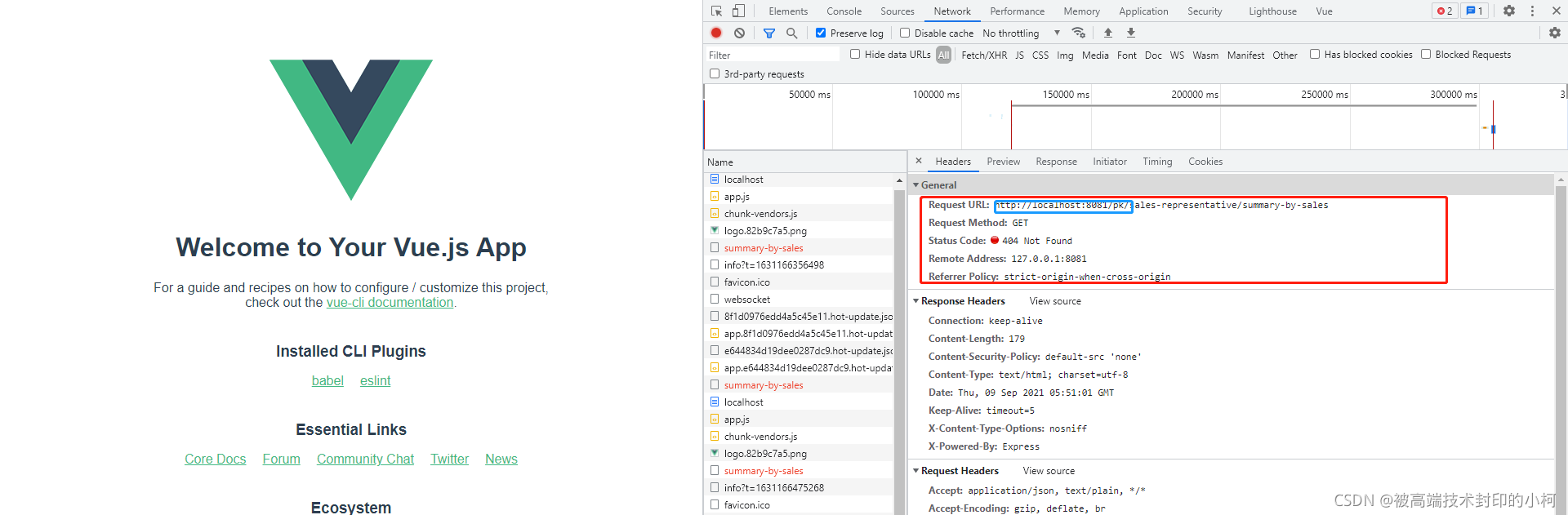Toggle the device toolbar icon
The height and width of the screenshot is (515, 1568).
coord(738,11)
